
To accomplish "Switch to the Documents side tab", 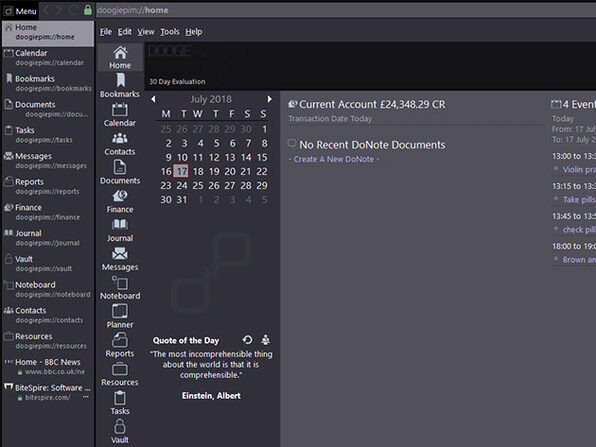I will 48,109.
